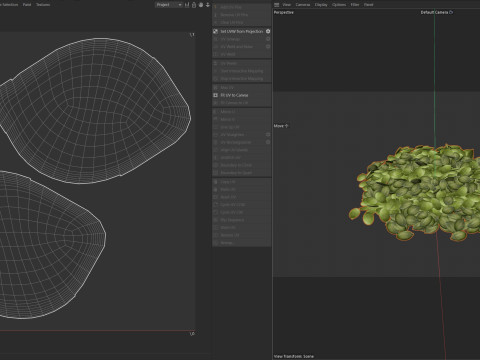
Task: Click the Paste UV icon
Action: coord(215,189)
